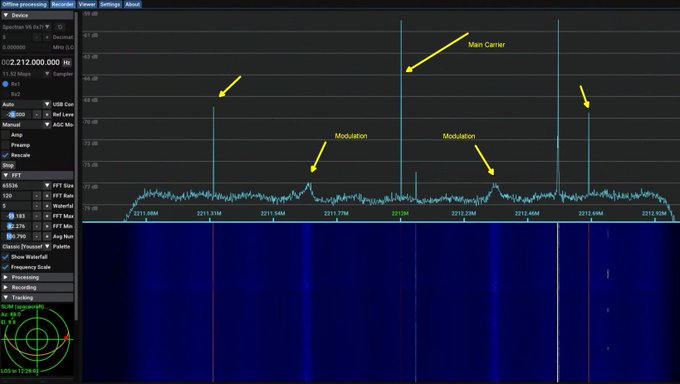The width and height of the screenshot is (680, 384).
Task: Decrease Ref Level with minus button
Action: pyautogui.click(x=37, y=115)
